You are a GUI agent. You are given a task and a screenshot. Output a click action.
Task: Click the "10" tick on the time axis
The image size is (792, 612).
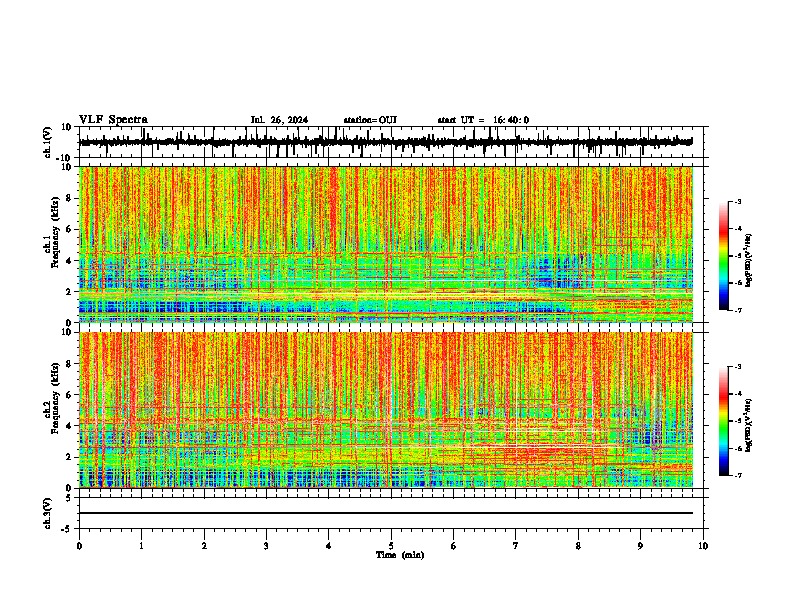(x=703, y=546)
